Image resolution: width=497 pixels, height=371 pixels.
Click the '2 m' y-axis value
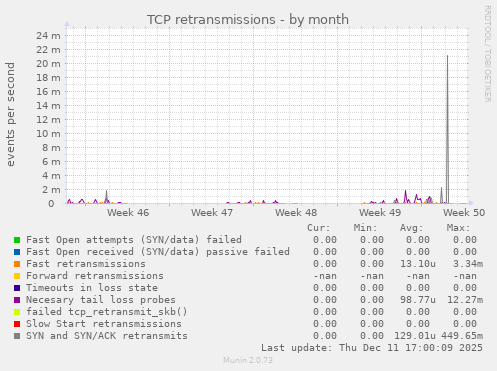tap(51, 189)
